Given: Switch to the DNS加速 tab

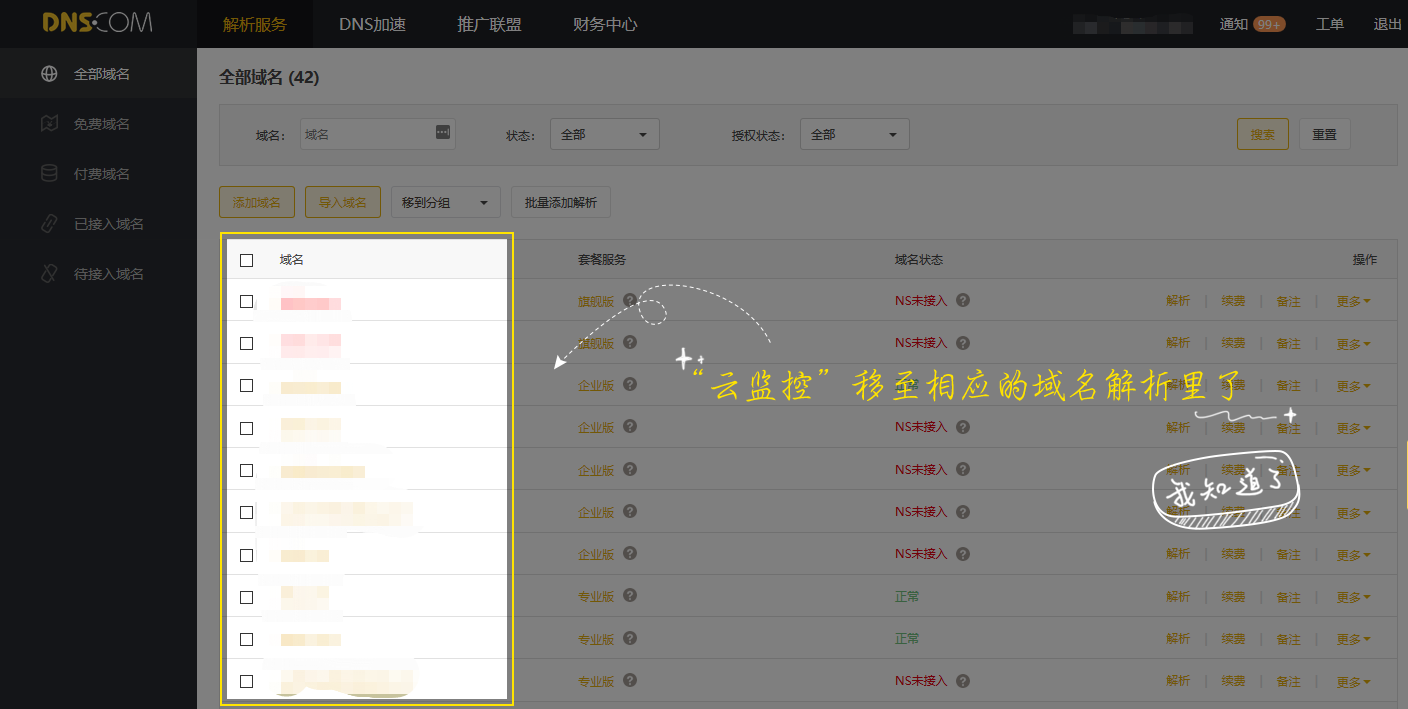Looking at the screenshot, I should (x=372, y=24).
